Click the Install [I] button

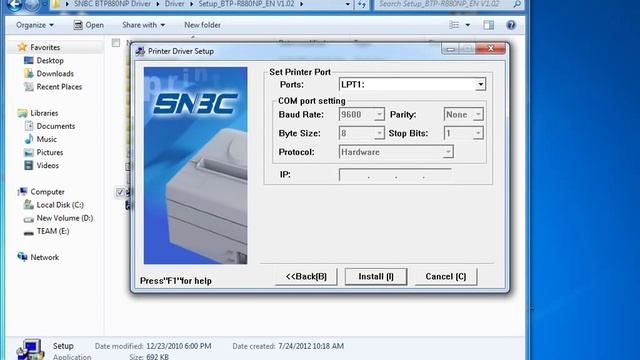tap(376, 277)
